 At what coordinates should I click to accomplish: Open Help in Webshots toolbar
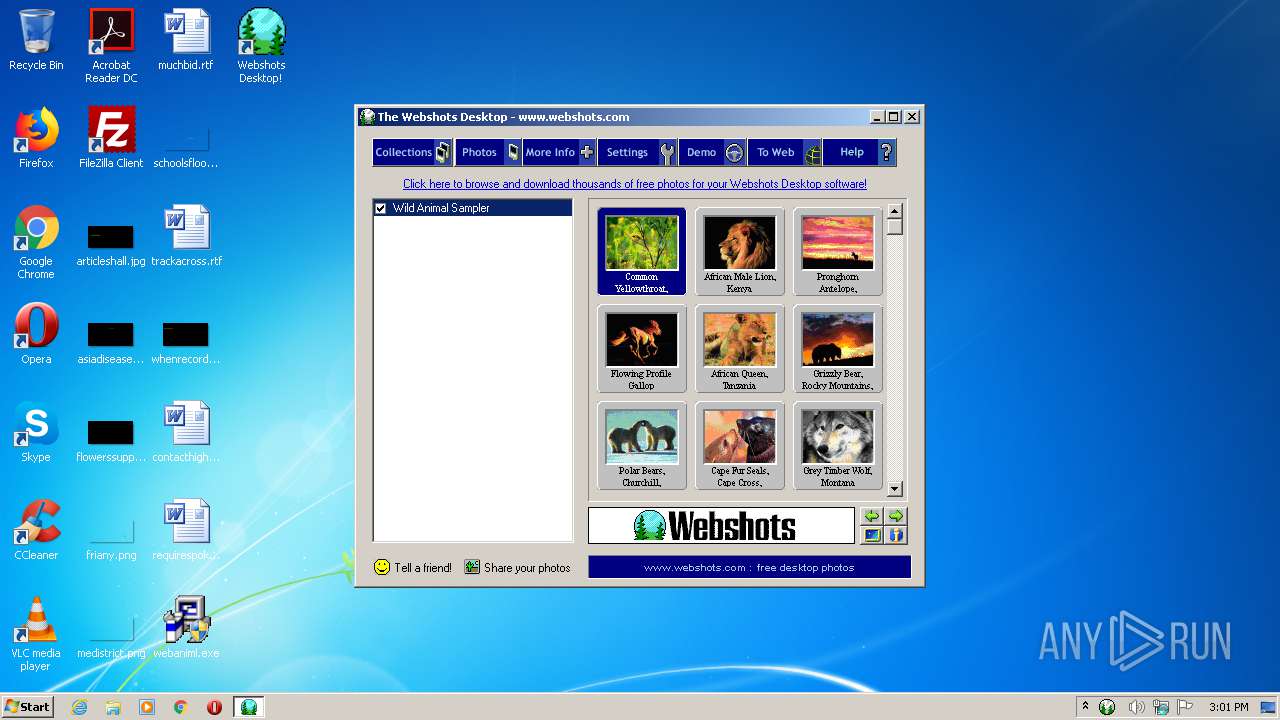point(860,152)
